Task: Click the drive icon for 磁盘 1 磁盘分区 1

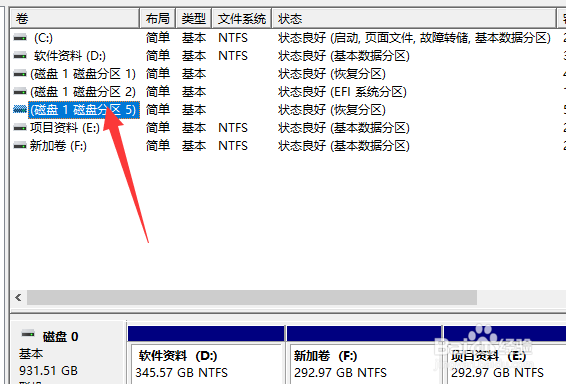Action: [x=20, y=74]
